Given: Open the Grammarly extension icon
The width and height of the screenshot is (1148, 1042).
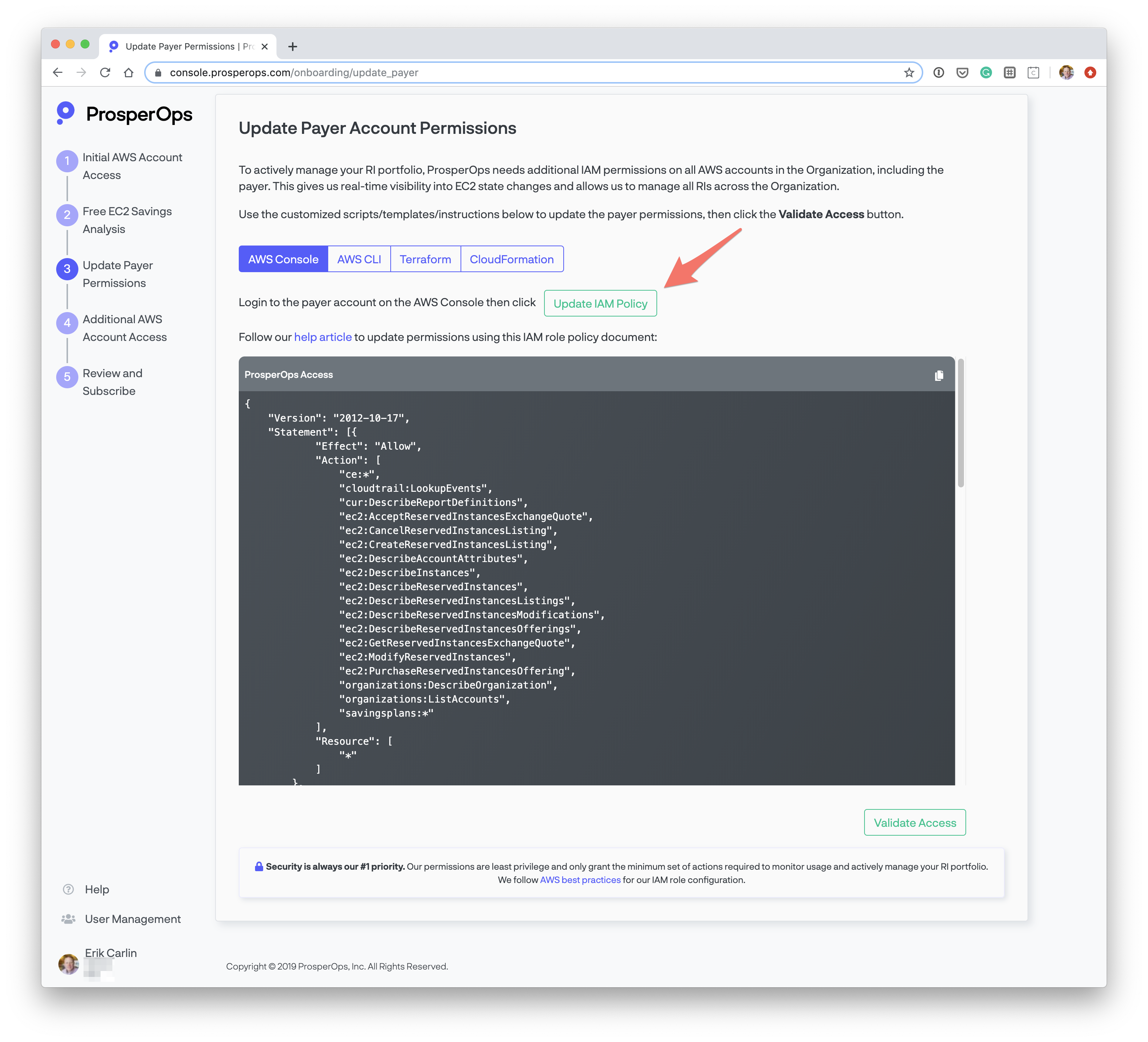Looking at the screenshot, I should coord(986,72).
